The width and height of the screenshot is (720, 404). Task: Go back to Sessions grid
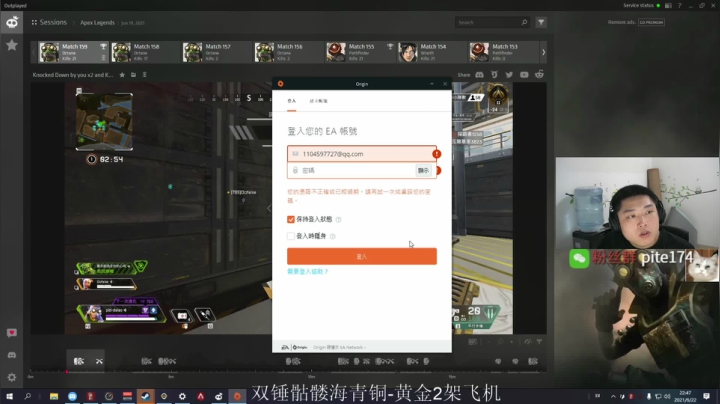coord(49,22)
